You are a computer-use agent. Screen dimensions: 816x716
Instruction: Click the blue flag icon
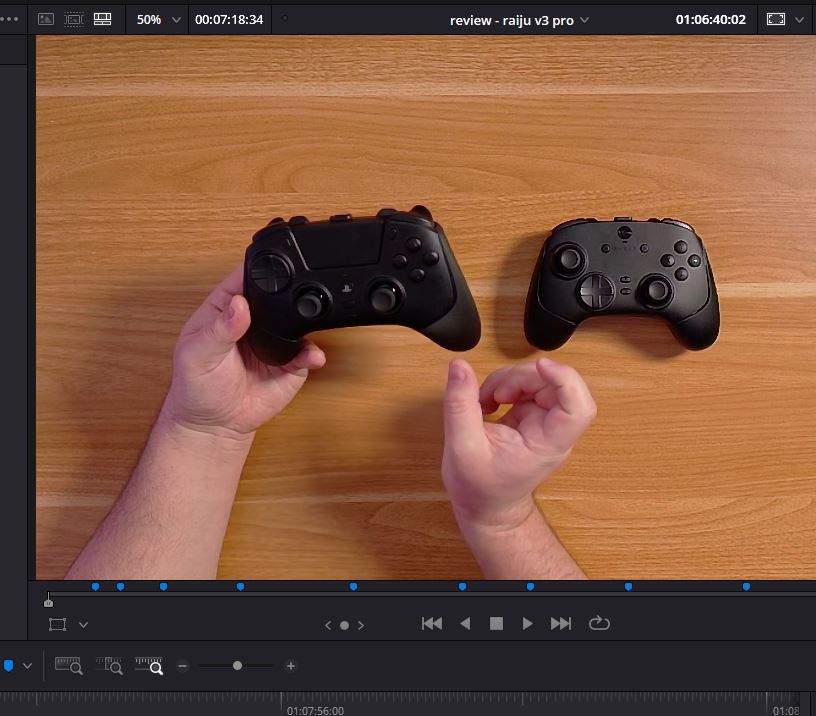(8, 665)
